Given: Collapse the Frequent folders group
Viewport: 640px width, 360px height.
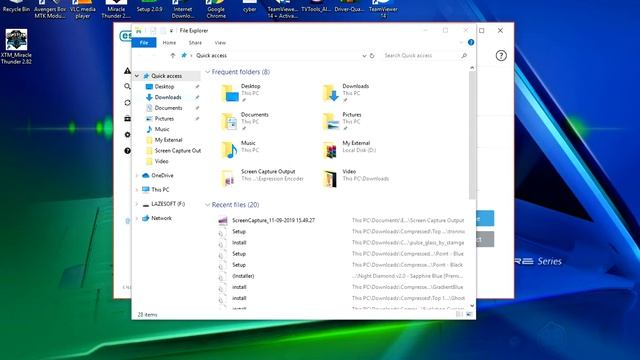Looking at the screenshot, I should (x=207, y=72).
